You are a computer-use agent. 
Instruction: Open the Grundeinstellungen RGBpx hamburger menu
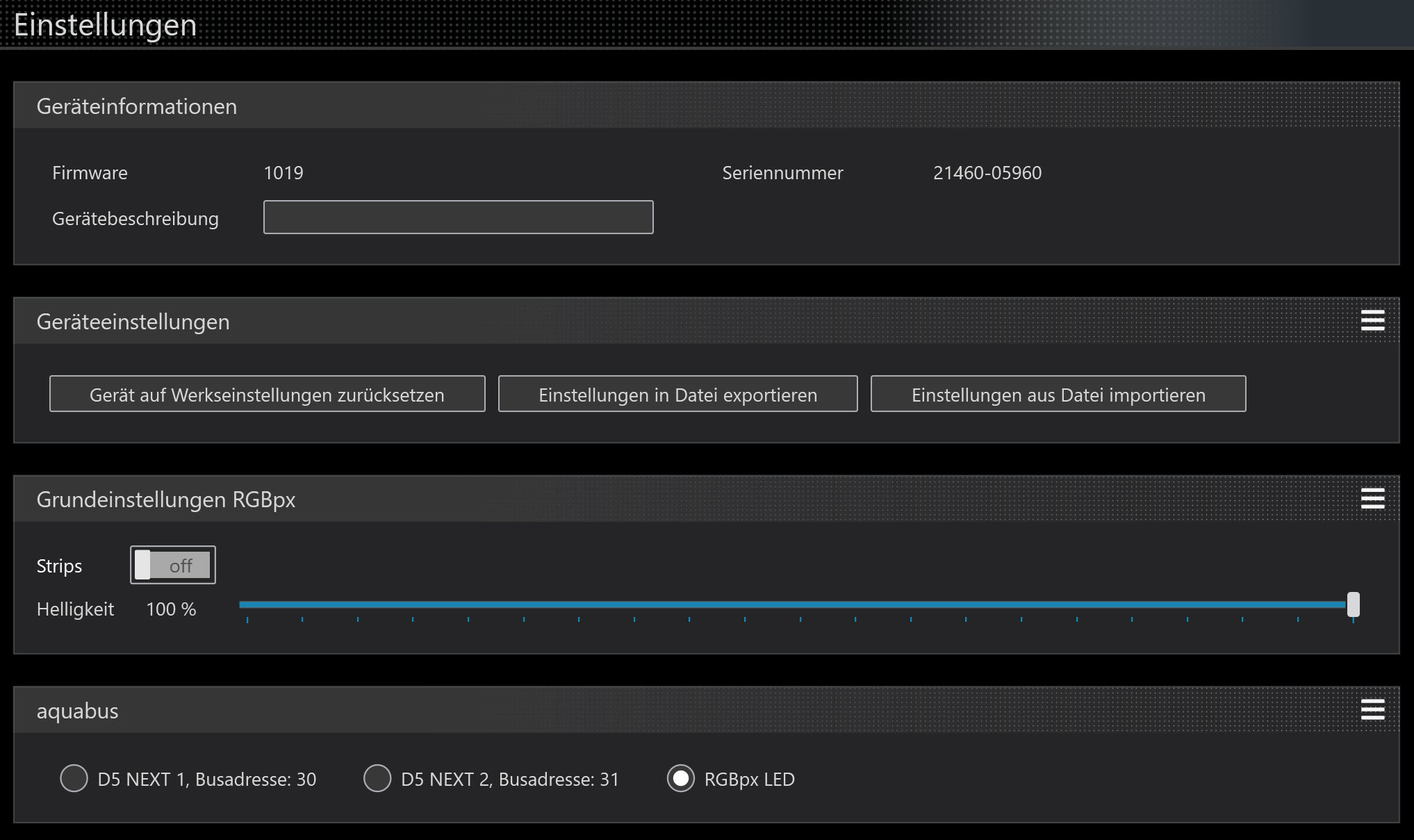tap(1372, 498)
